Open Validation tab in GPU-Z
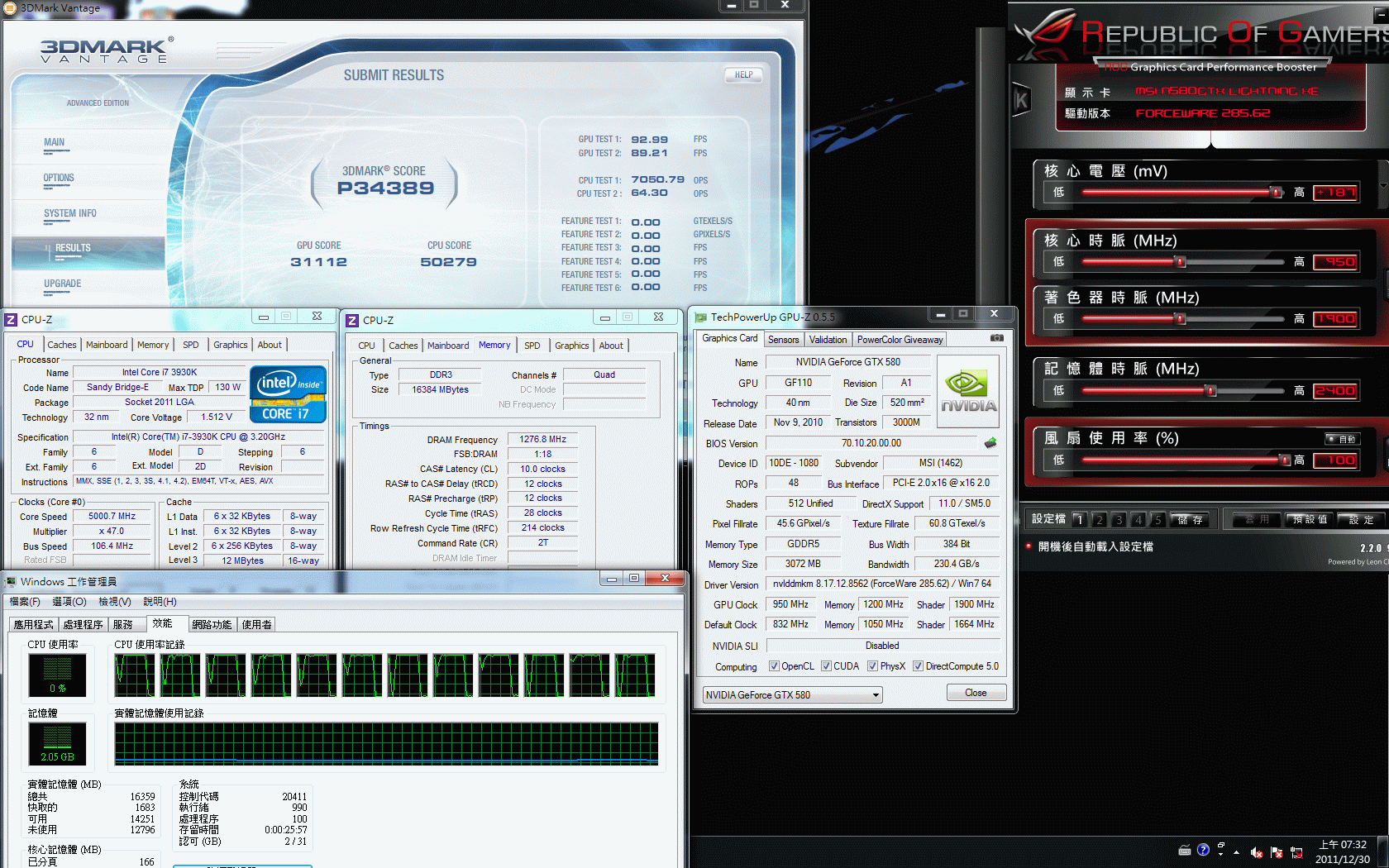This screenshot has width=1389, height=868. 828,340
